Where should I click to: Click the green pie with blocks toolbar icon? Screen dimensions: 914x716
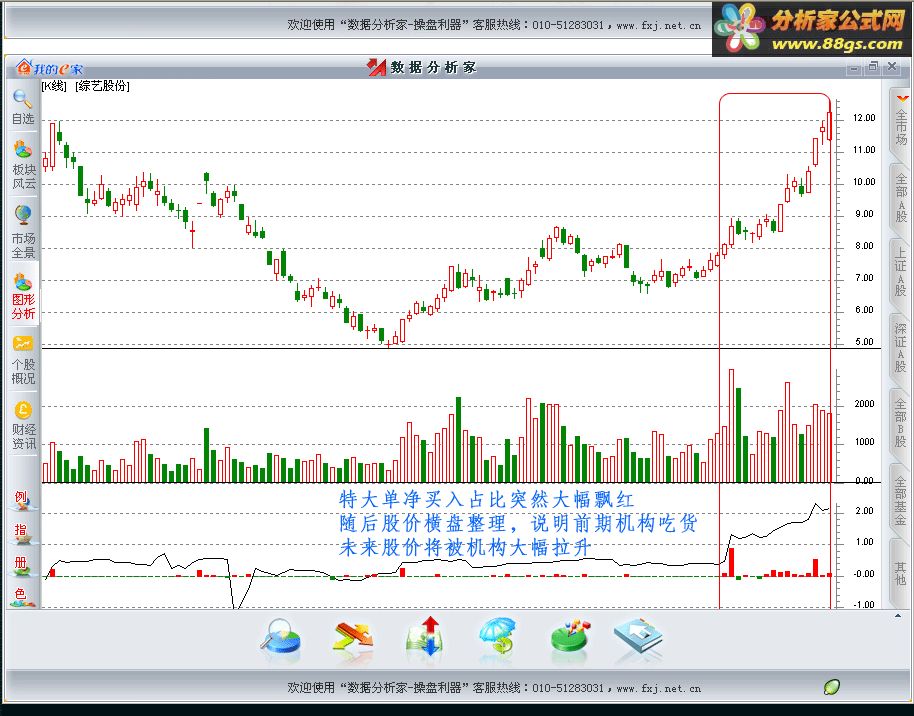[x=570, y=636]
